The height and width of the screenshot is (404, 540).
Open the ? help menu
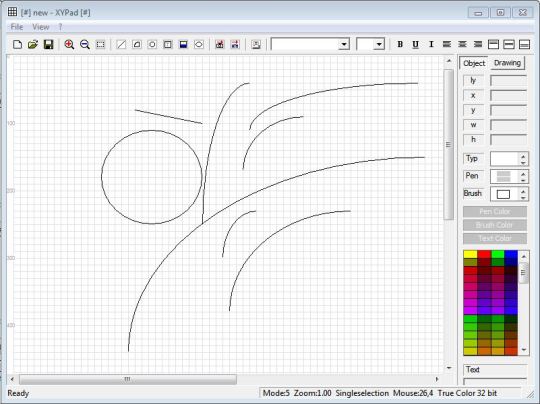tap(60, 27)
